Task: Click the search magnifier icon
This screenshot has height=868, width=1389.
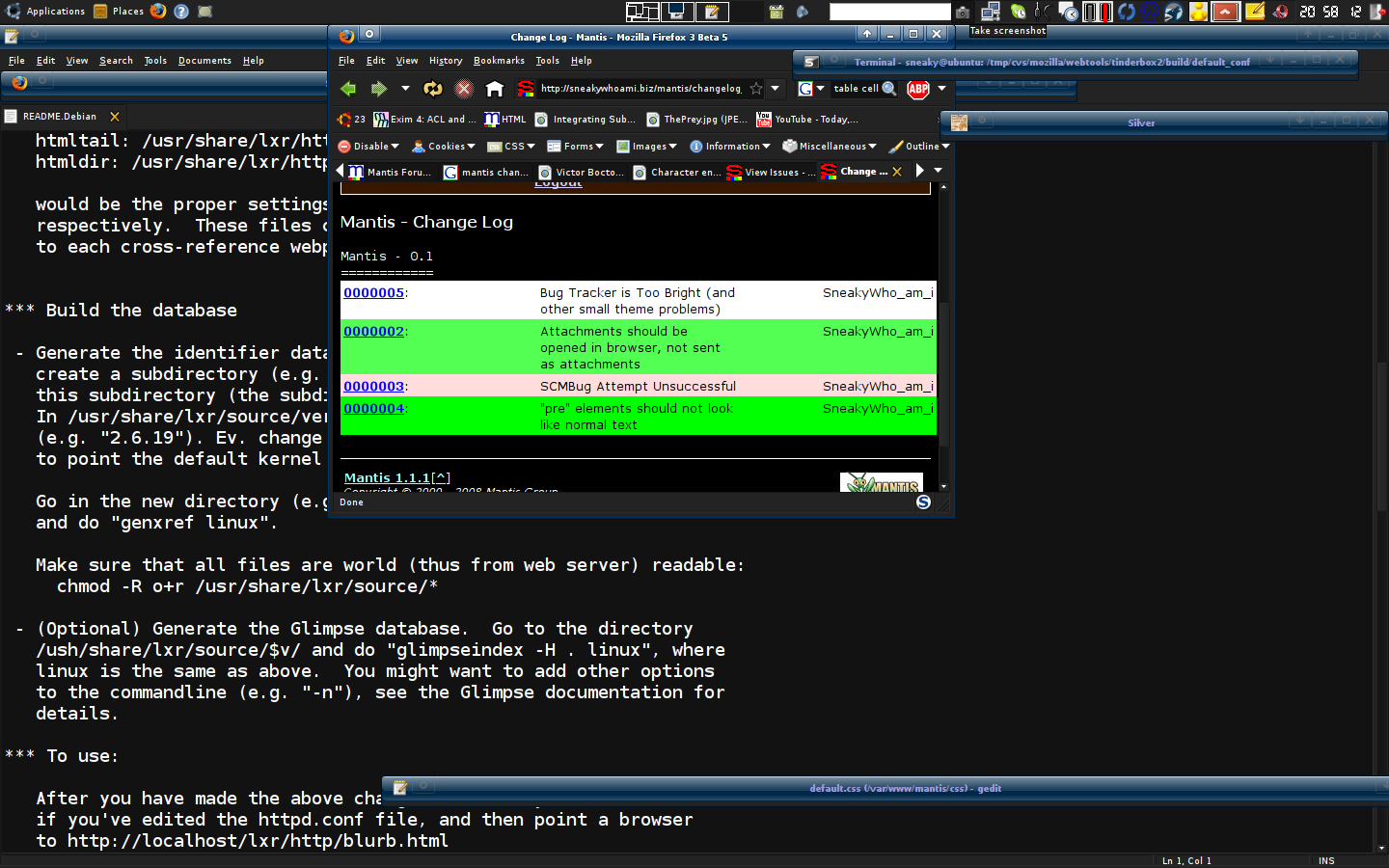Action: click(x=889, y=89)
